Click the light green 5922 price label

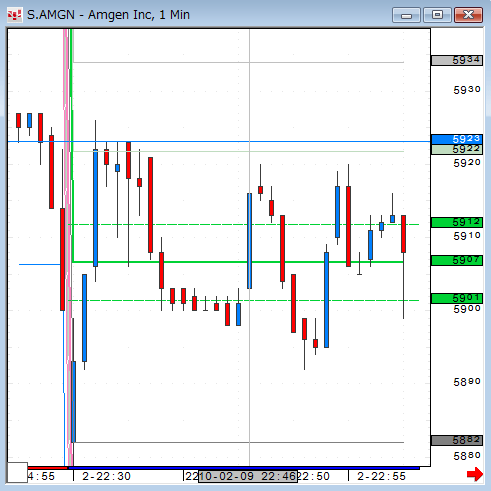pyautogui.click(x=457, y=149)
